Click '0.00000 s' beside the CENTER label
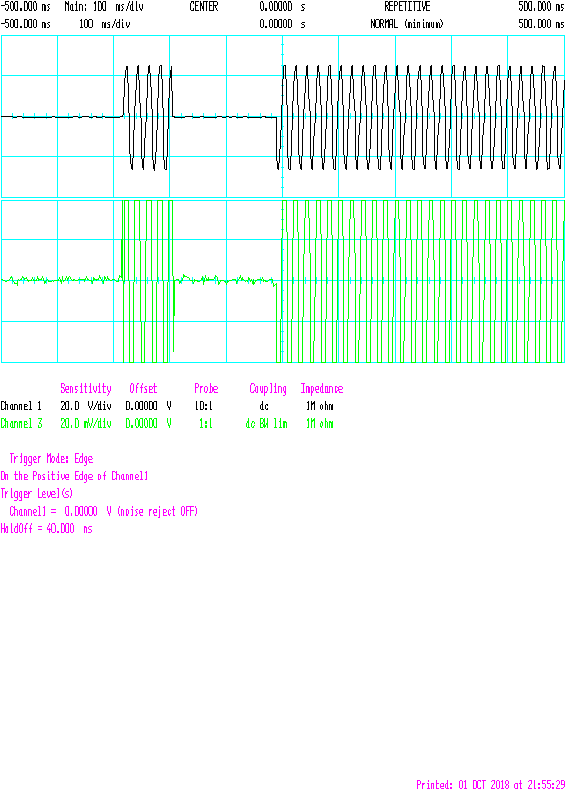Image resolution: width=566 pixels, height=790 pixels. tap(282, 7)
